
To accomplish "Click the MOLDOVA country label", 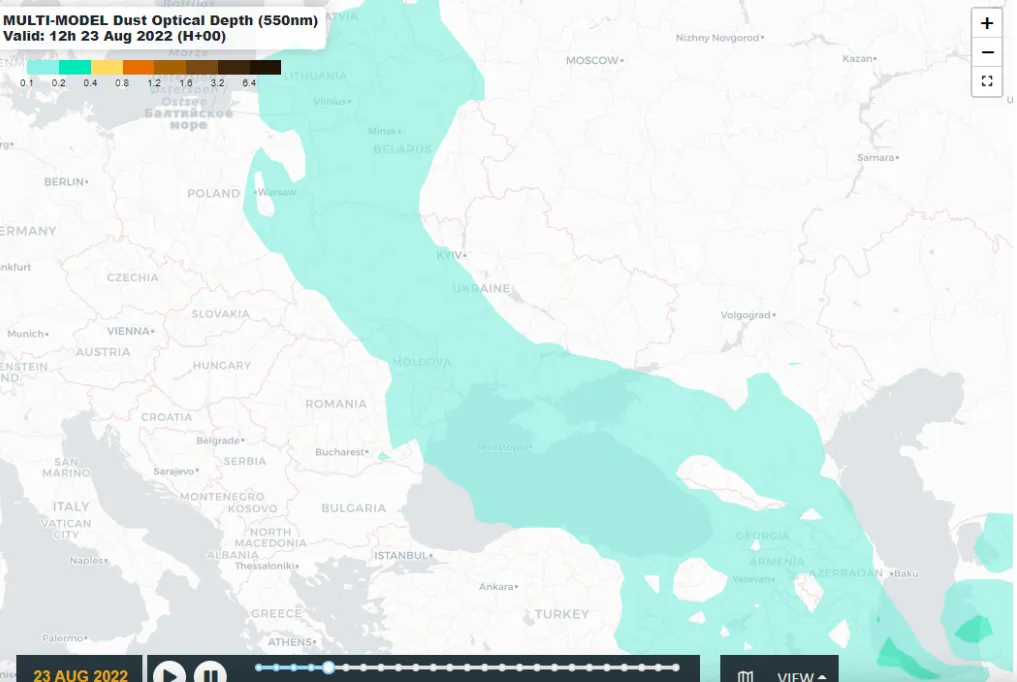I will [x=422, y=362].
